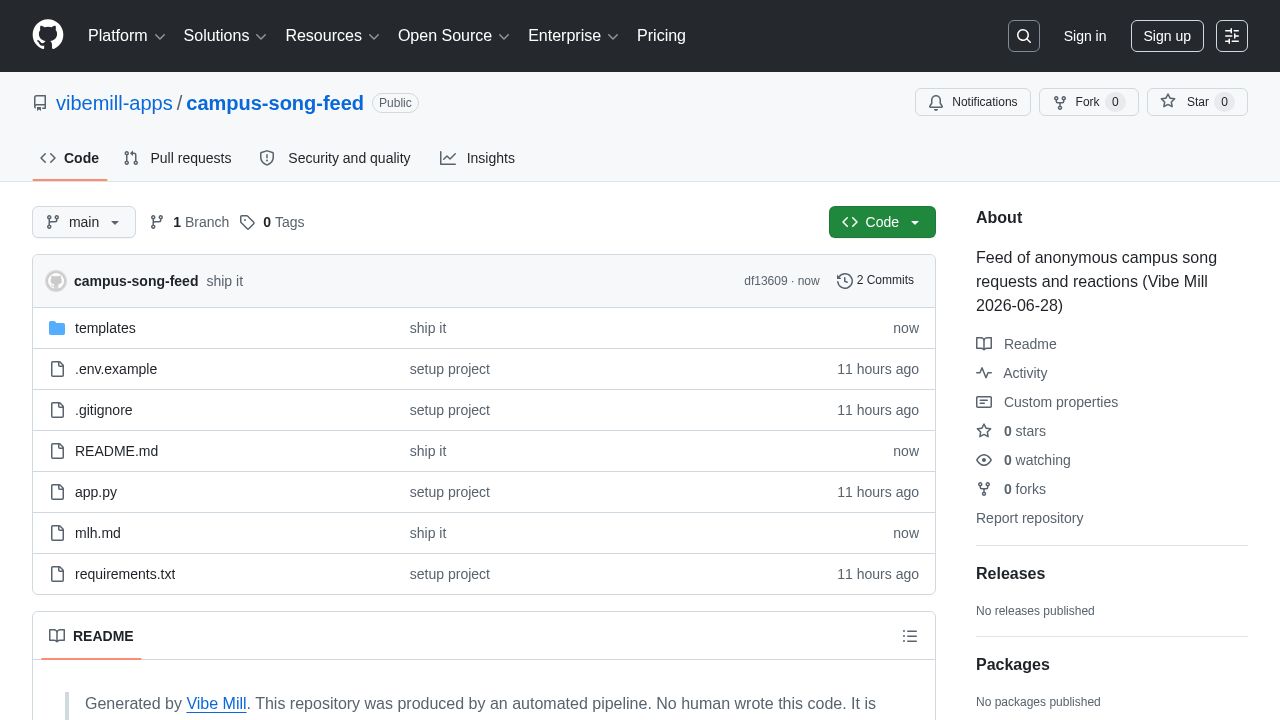Click the repository icon beside vibemill-apps

(x=40, y=103)
